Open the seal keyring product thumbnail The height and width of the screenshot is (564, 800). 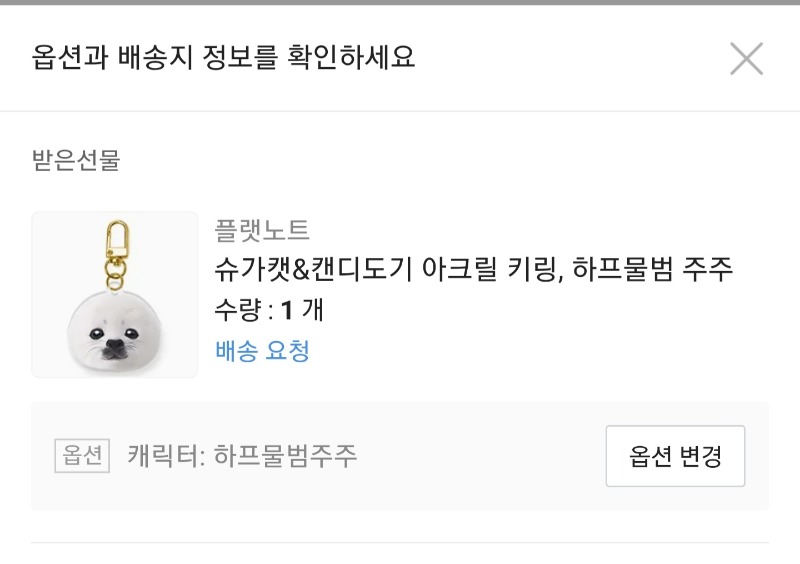point(115,294)
